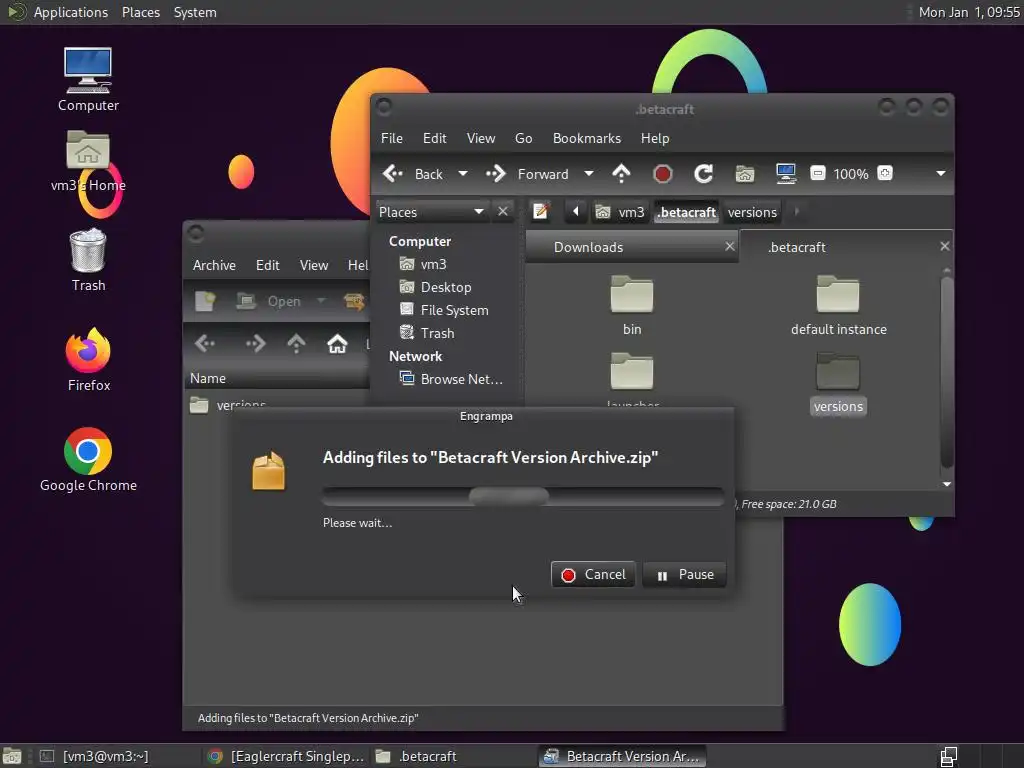Image resolution: width=1024 pixels, height=768 pixels.
Task: Select Desktop in the Places sidebar
Action: pos(445,287)
